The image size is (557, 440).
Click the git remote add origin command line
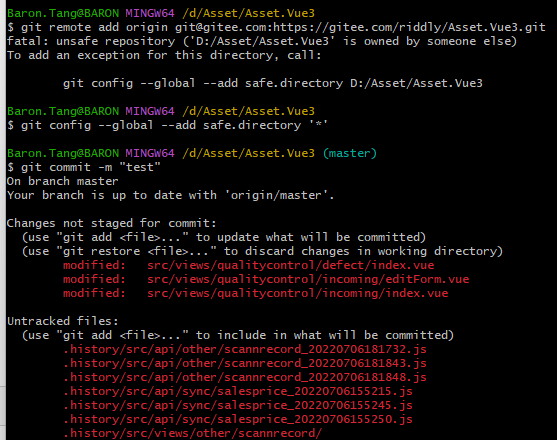(x=276, y=27)
